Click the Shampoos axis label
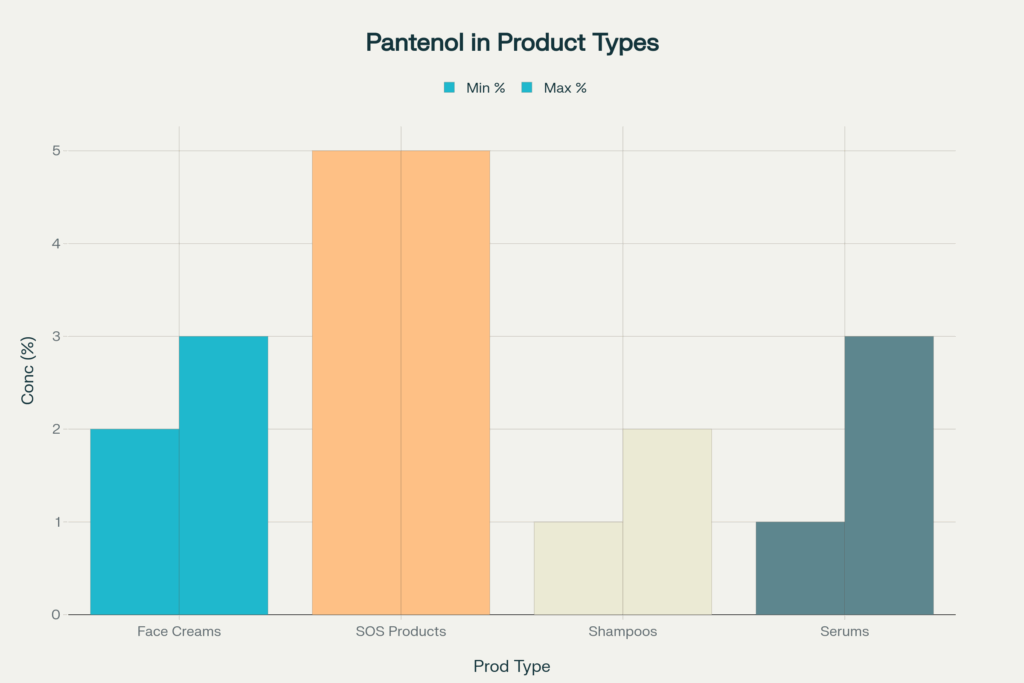The width and height of the screenshot is (1024, 683). (x=623, y=632)
